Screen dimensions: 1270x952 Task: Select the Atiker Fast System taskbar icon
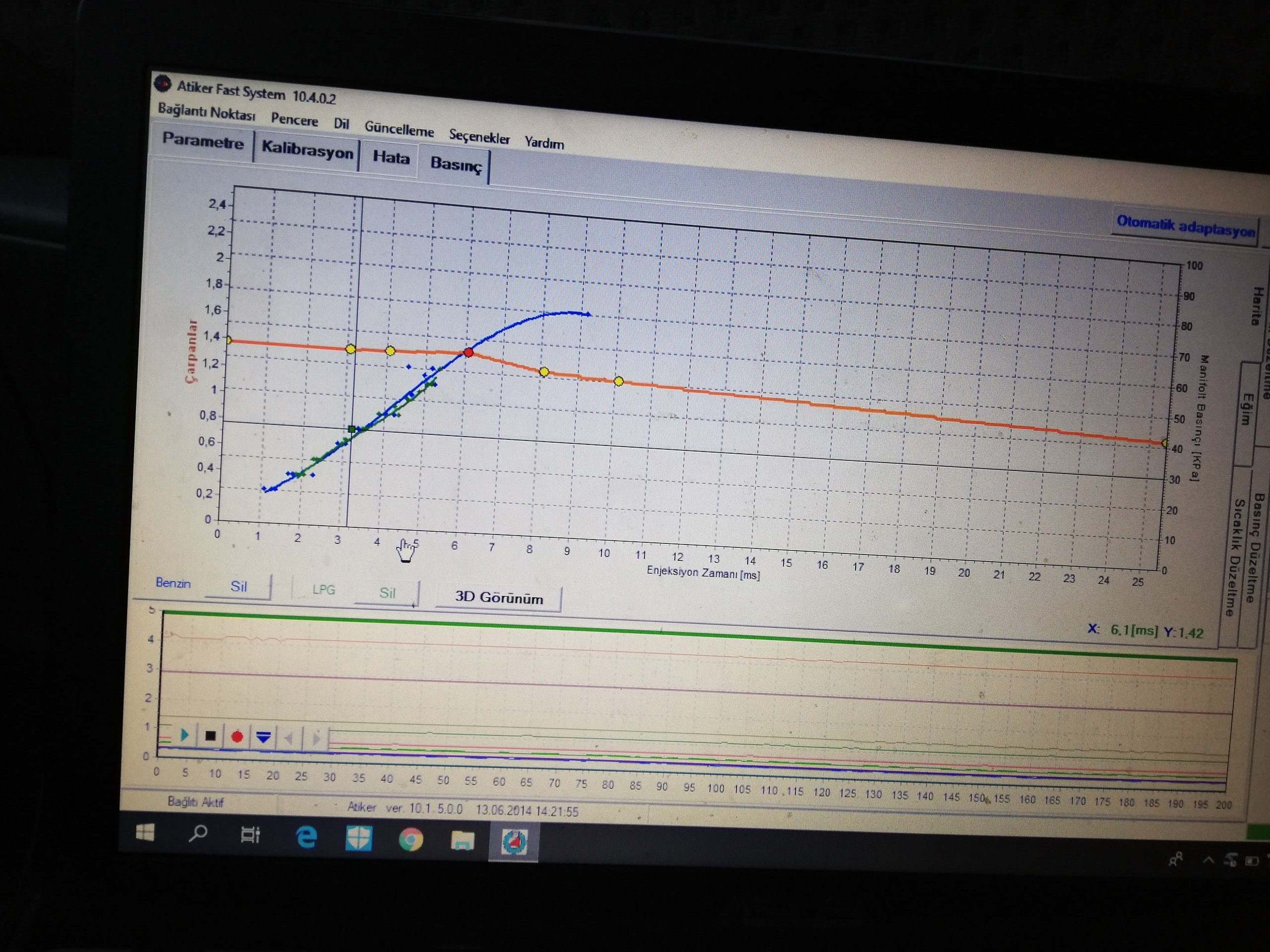pos(514,842)
